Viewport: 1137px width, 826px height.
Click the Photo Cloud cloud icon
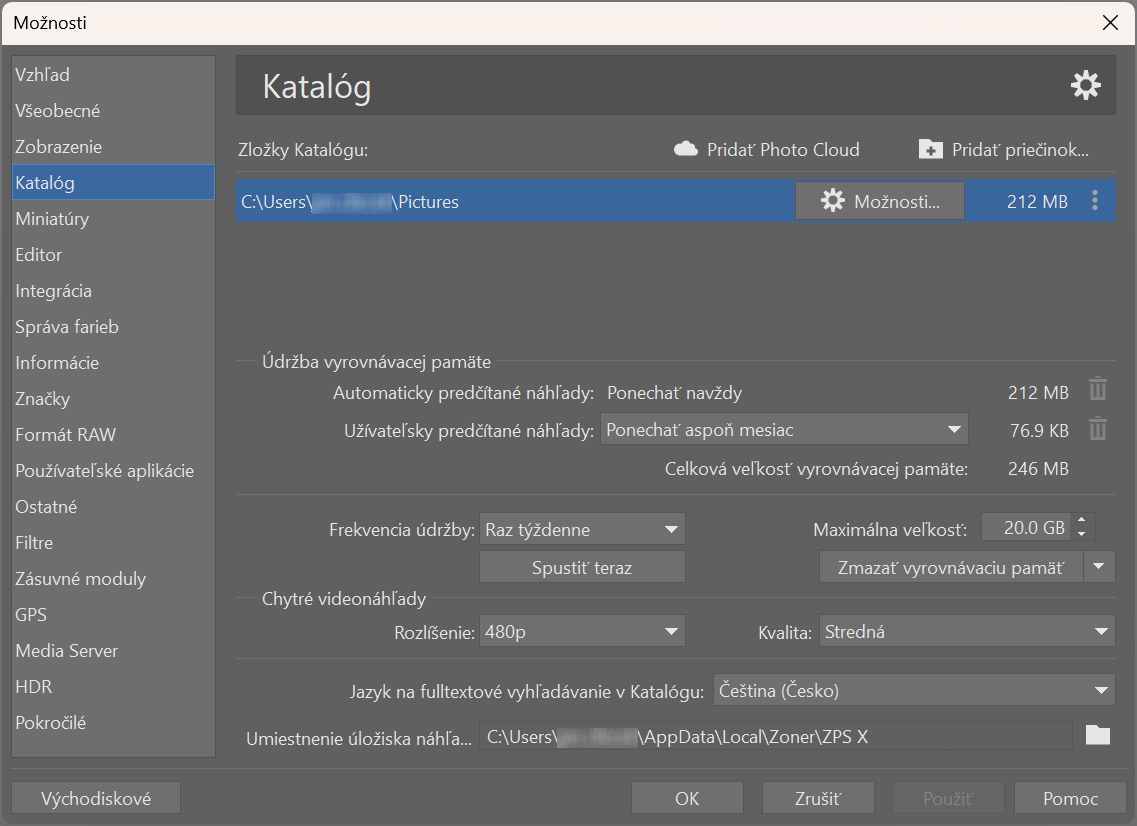[x=685, y=149]
